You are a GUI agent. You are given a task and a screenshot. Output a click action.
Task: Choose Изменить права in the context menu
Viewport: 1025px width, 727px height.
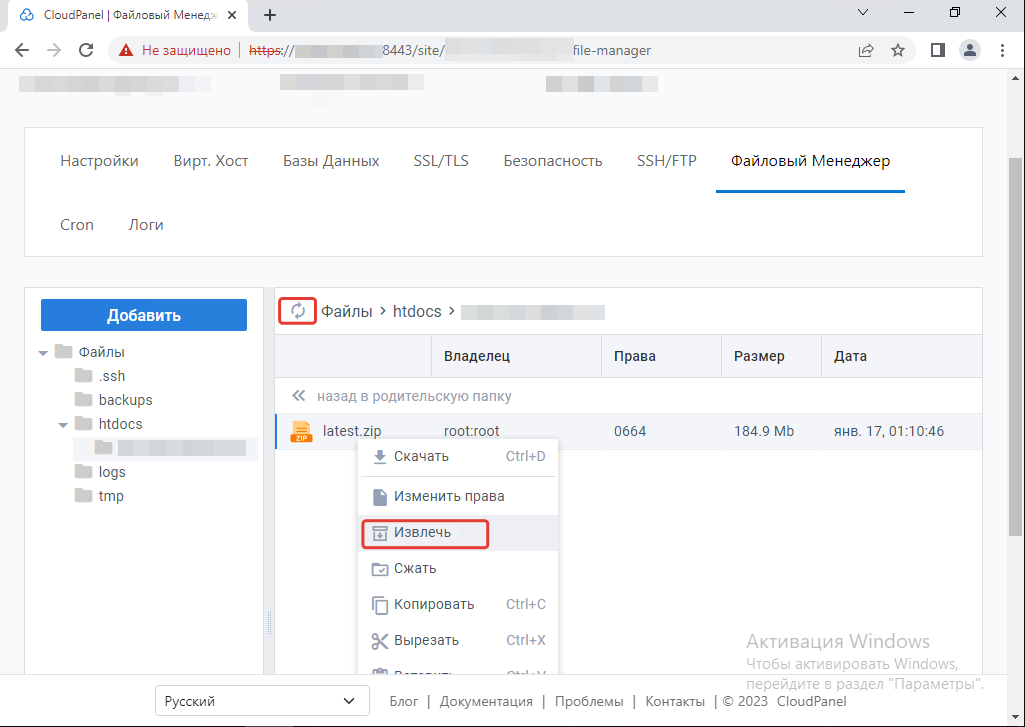point(449,496)
